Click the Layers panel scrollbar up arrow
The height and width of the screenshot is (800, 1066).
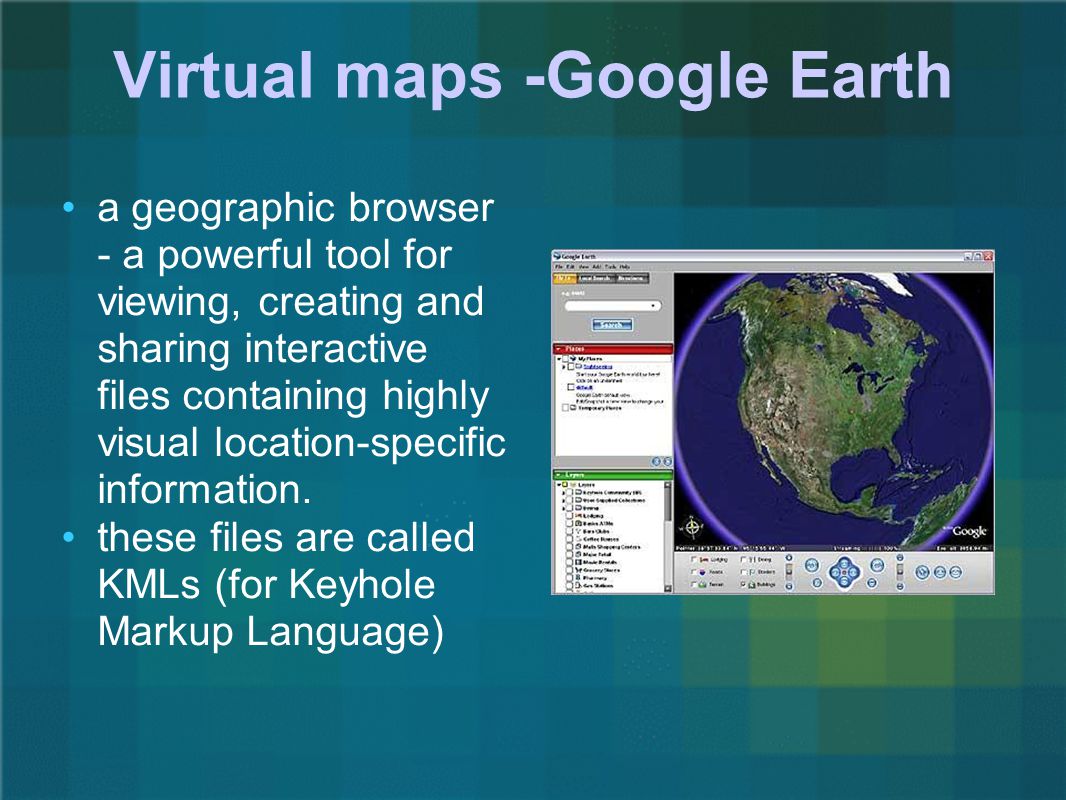pyautogui.click(x=668, y=485)
